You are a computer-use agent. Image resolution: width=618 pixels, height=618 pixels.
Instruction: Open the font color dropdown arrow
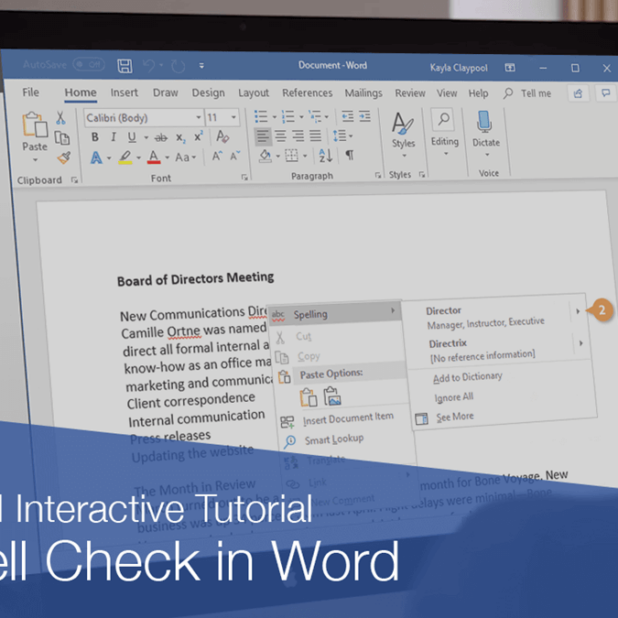click(167, 158)
